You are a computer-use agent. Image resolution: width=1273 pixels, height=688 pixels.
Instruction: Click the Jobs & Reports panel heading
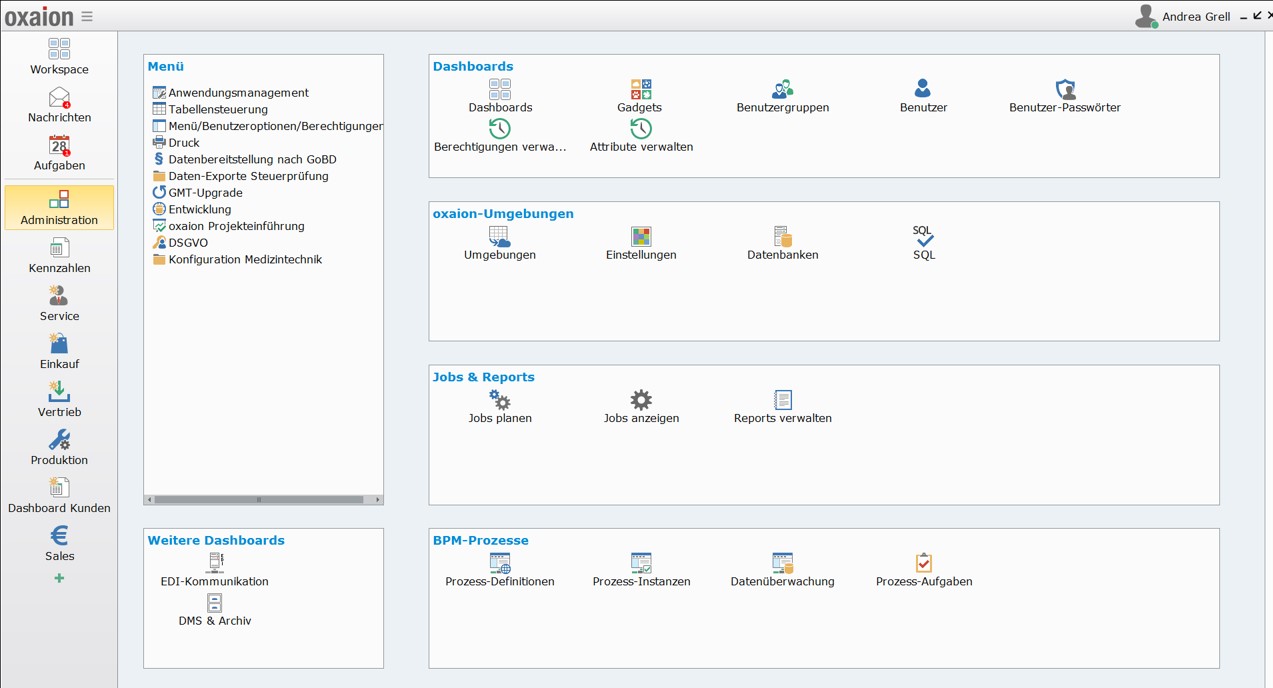tap(484, 377)
